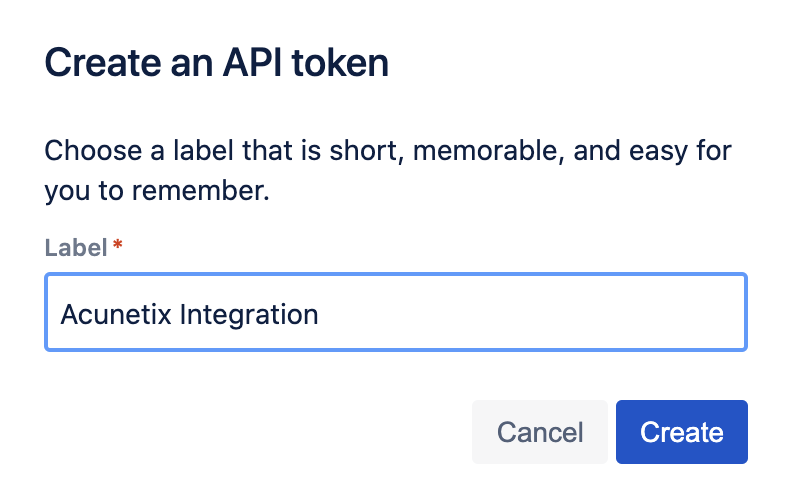Click 'you to remember.' description line

[157, 191]
